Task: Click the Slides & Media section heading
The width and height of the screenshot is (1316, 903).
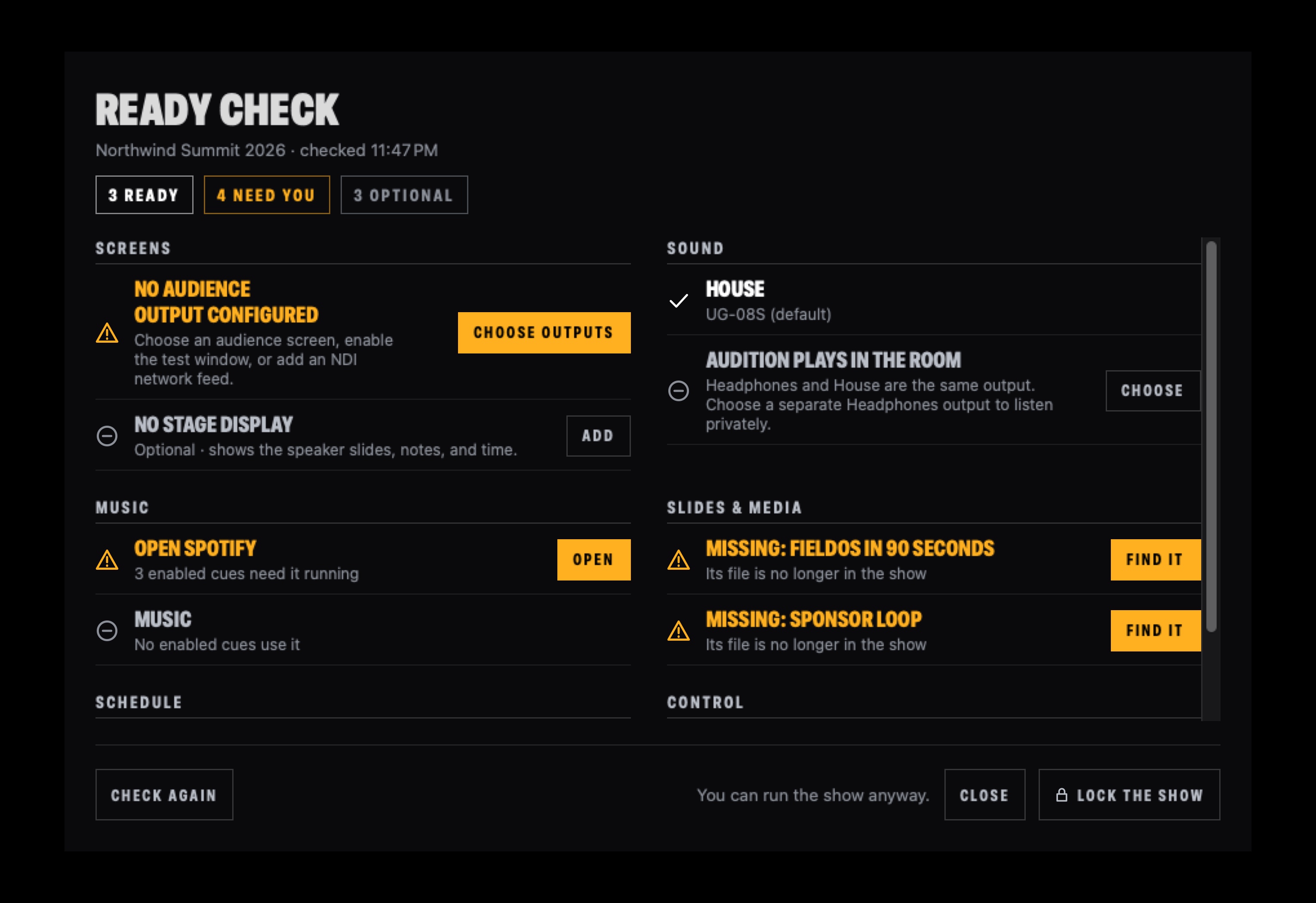Action: 735,508
